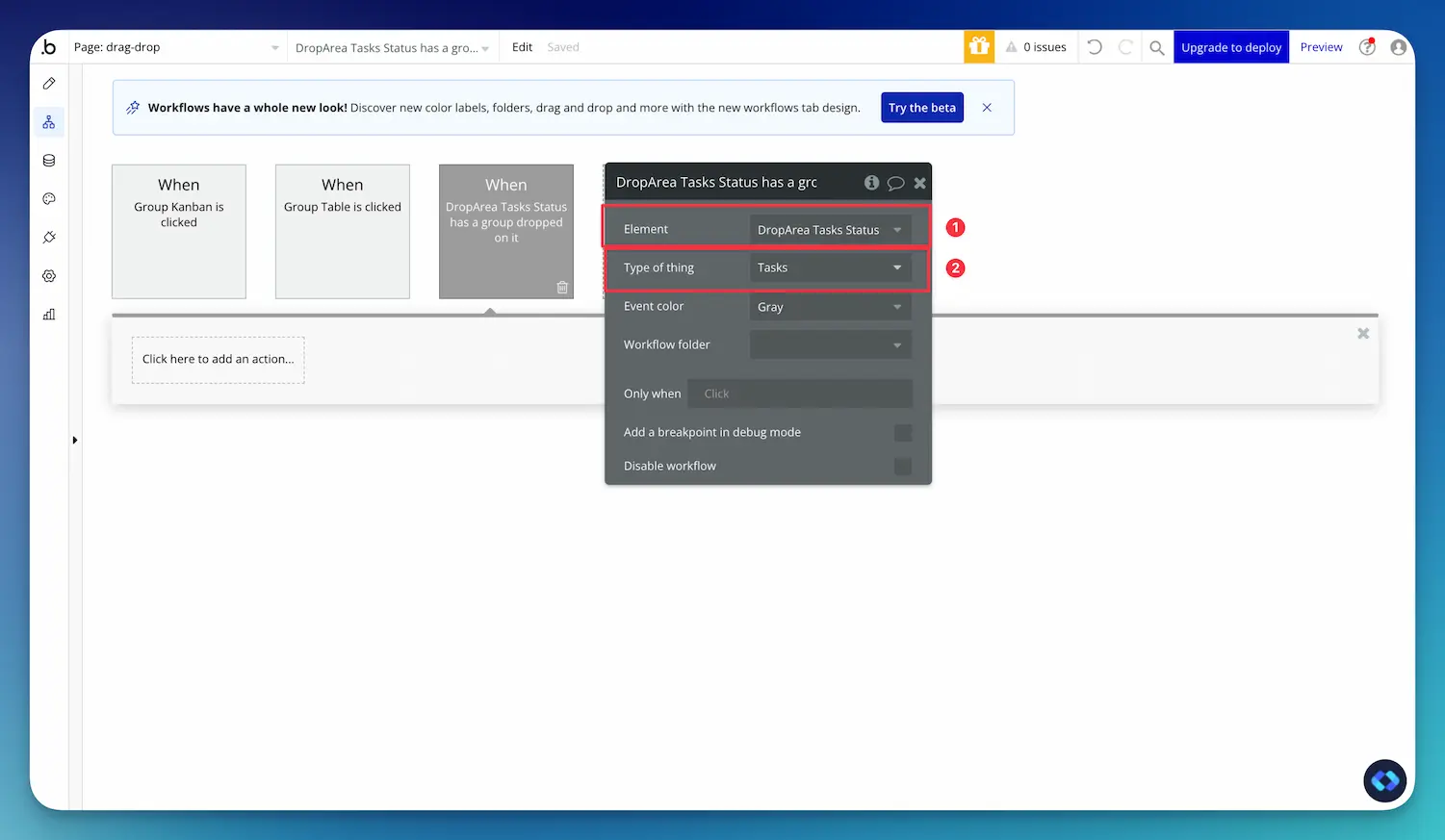Viewport: 1445px width, 840px height.
Task: Expand the left sidebar arrow
Action: pos(74,440)
